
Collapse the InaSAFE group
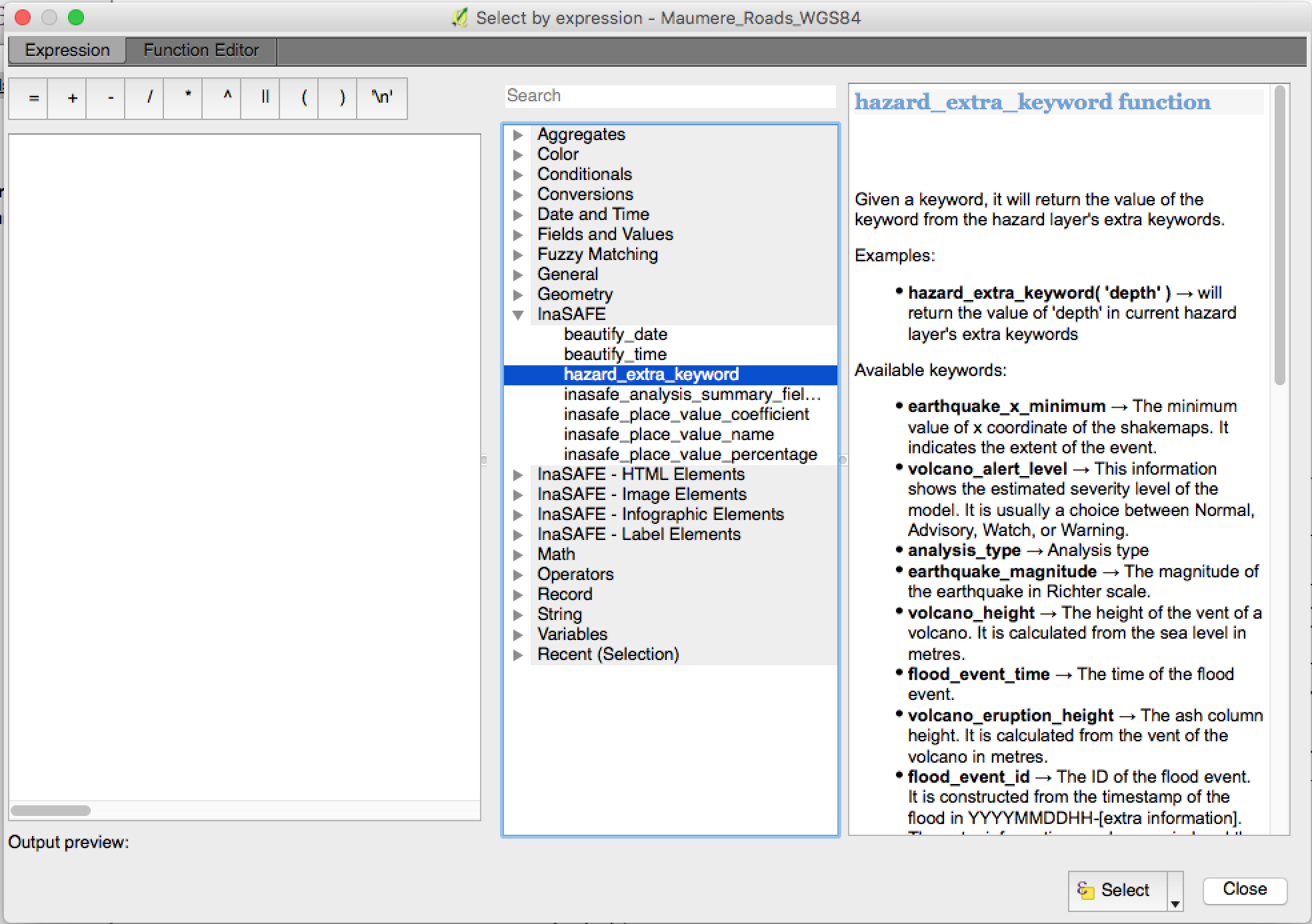(518, 315)
